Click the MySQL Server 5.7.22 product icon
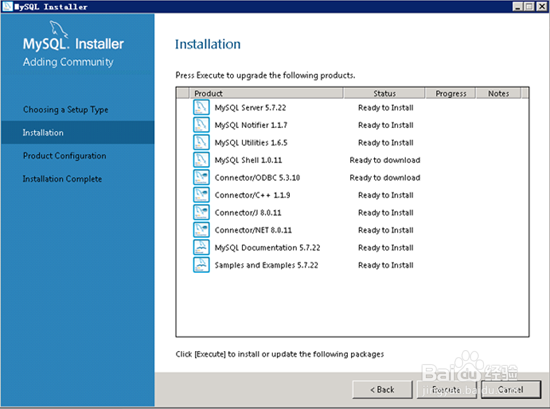Viewport: 550px width, 409px height. (x=201, y=107)
